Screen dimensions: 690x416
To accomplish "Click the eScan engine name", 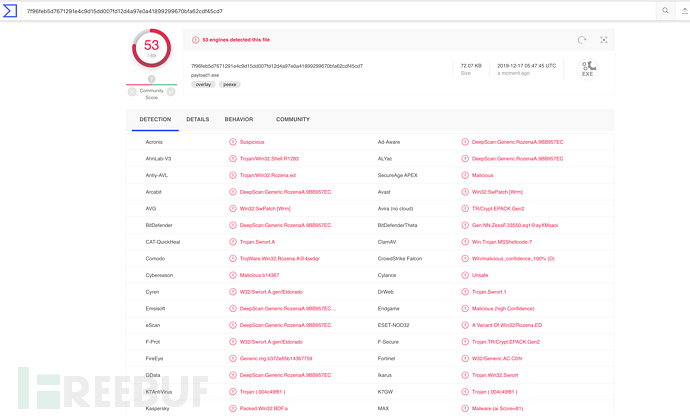I will coord(153,325).
